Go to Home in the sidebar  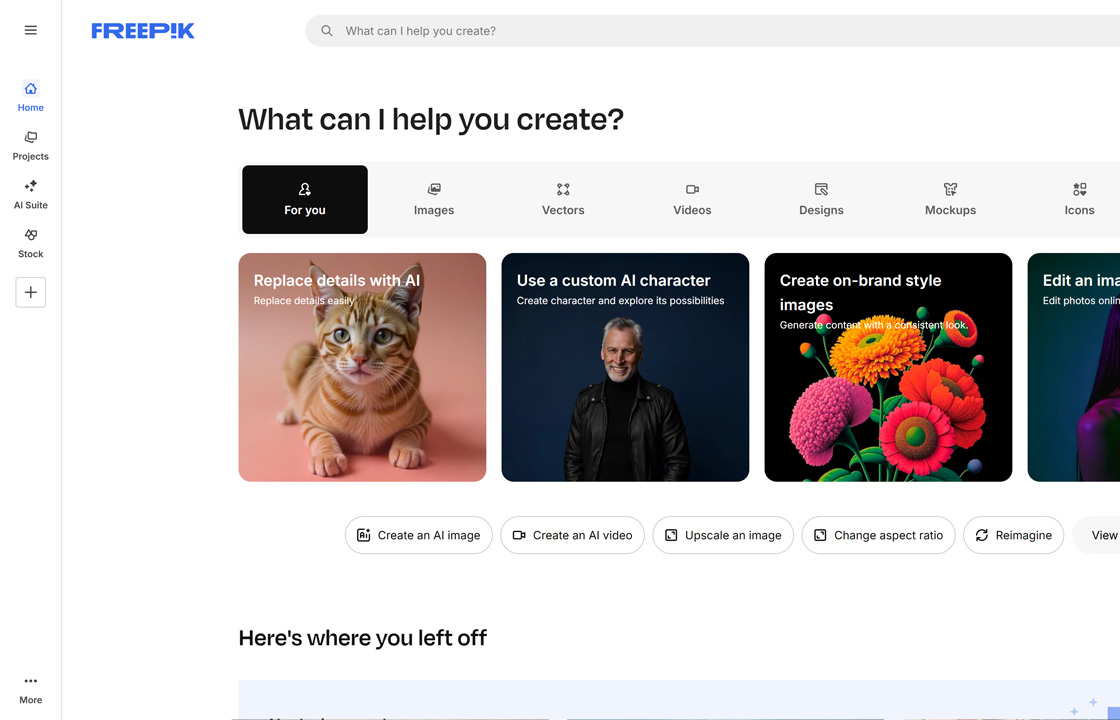[31, 96]
